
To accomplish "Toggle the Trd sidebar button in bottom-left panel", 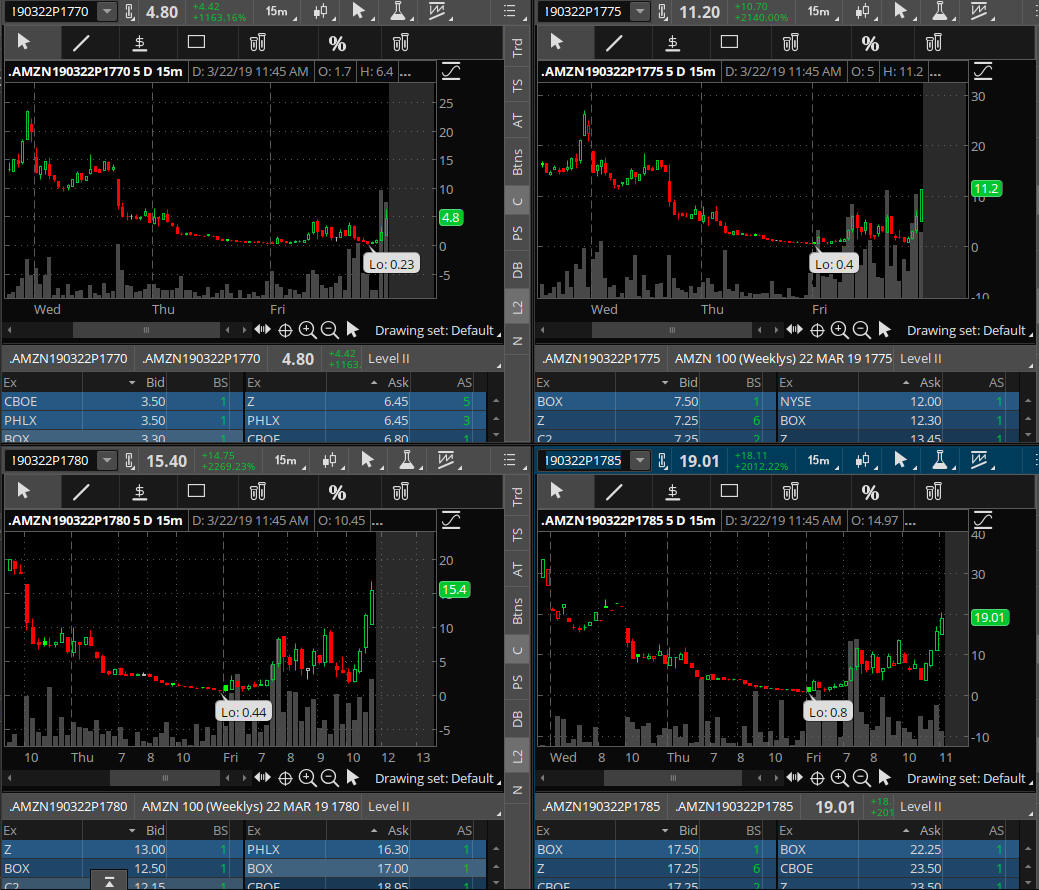I will point(518,494).
